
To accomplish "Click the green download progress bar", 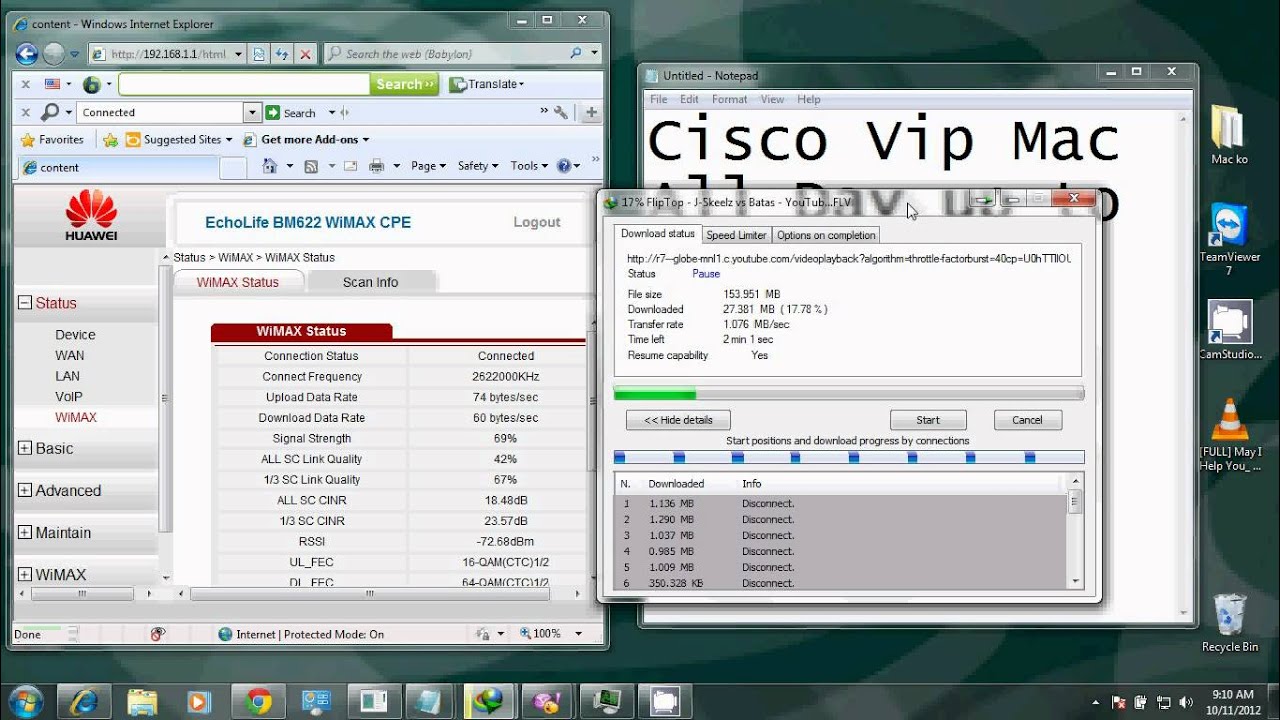I will click(x=848, y=394).
